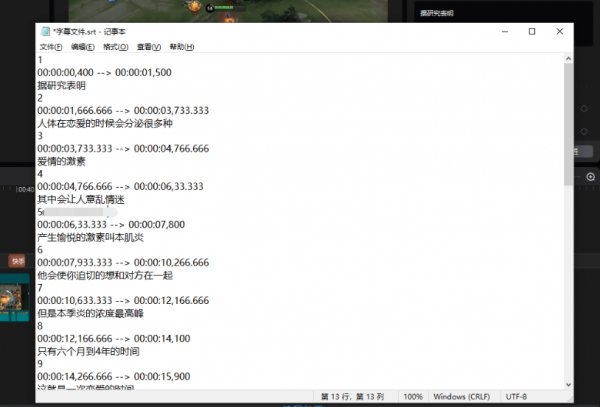Open the 帮助 (Help) menu
Viewport: 600px width, 407px height.
coord(181,47)
